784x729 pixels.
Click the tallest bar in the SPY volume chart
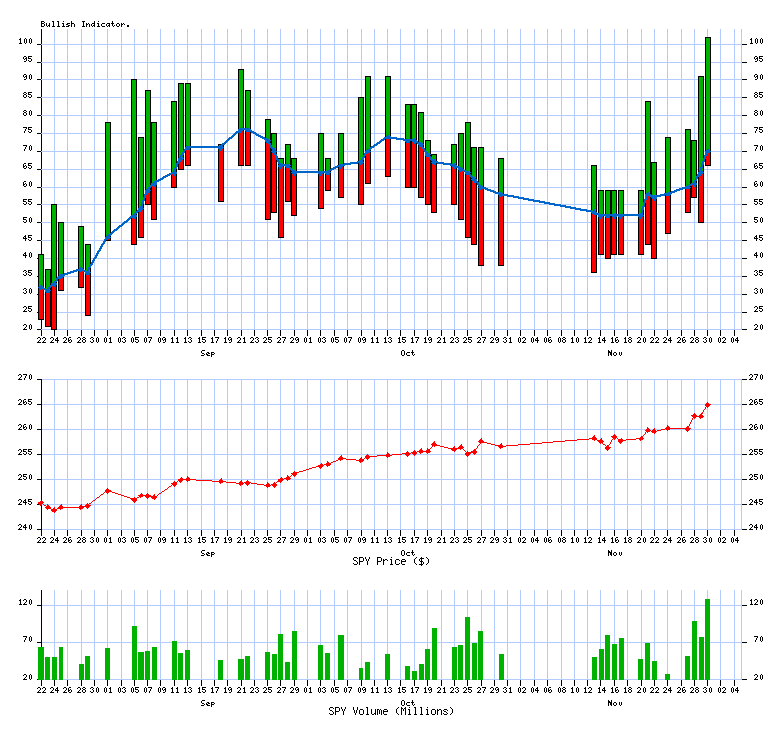click(708, 639)
